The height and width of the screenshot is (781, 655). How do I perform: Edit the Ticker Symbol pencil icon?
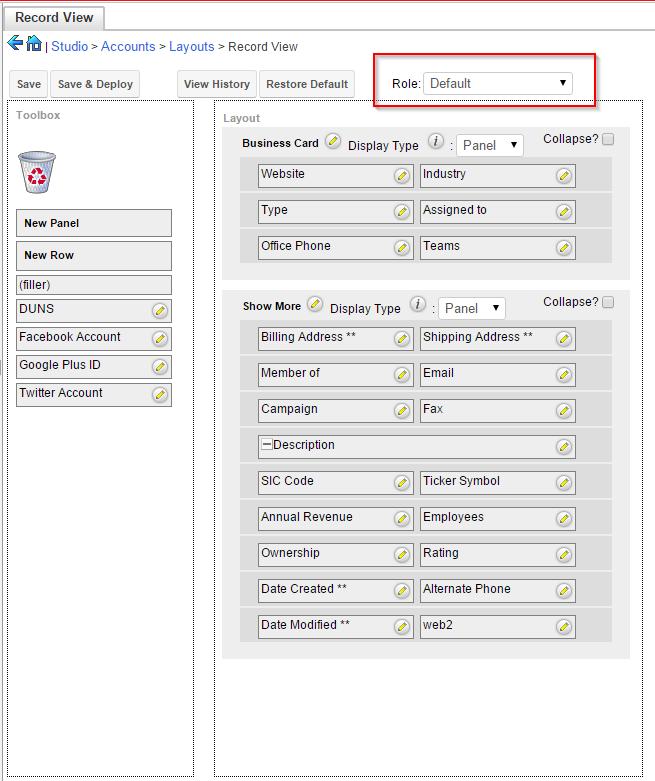pyautogui.click(x=564, y=483)
